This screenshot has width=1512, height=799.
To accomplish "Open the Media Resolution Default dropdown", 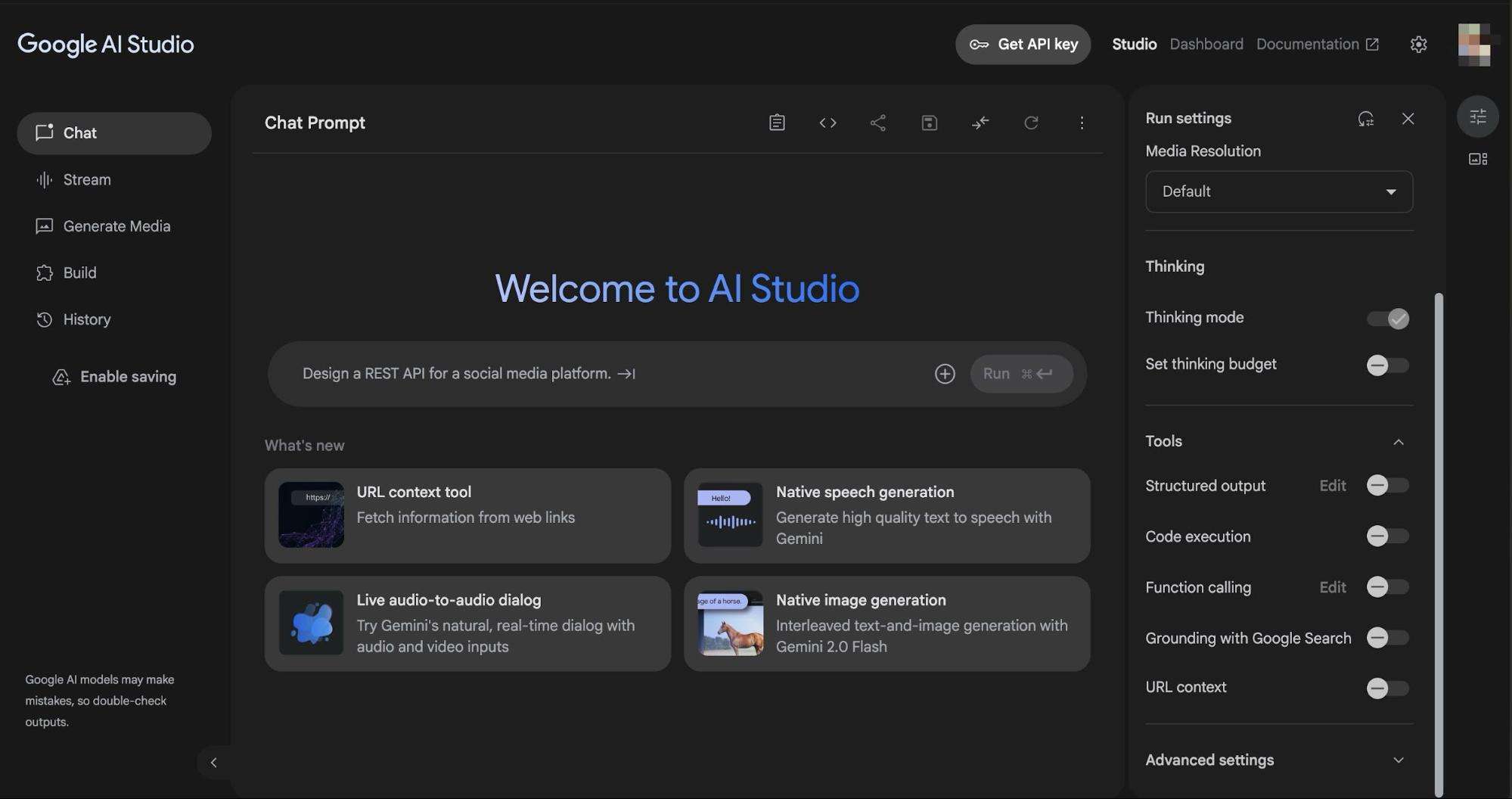I will coord(1279,191).
